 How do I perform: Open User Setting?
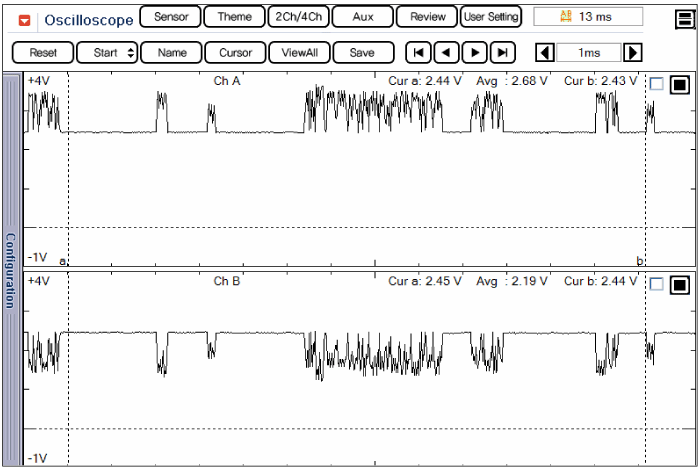491,17
